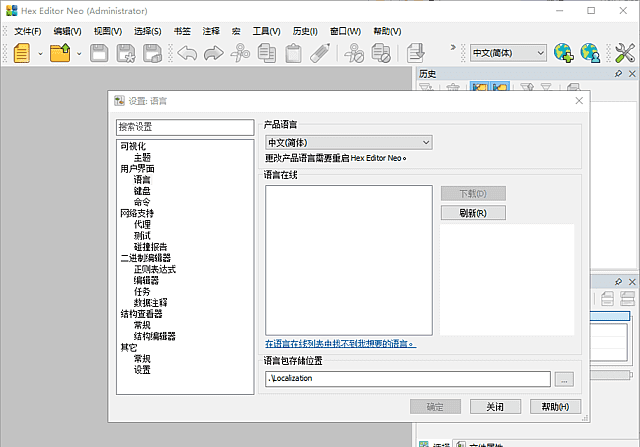
Task: Click the Cut scissors icon
Action: pyautogui.click(x=240, y=53)
